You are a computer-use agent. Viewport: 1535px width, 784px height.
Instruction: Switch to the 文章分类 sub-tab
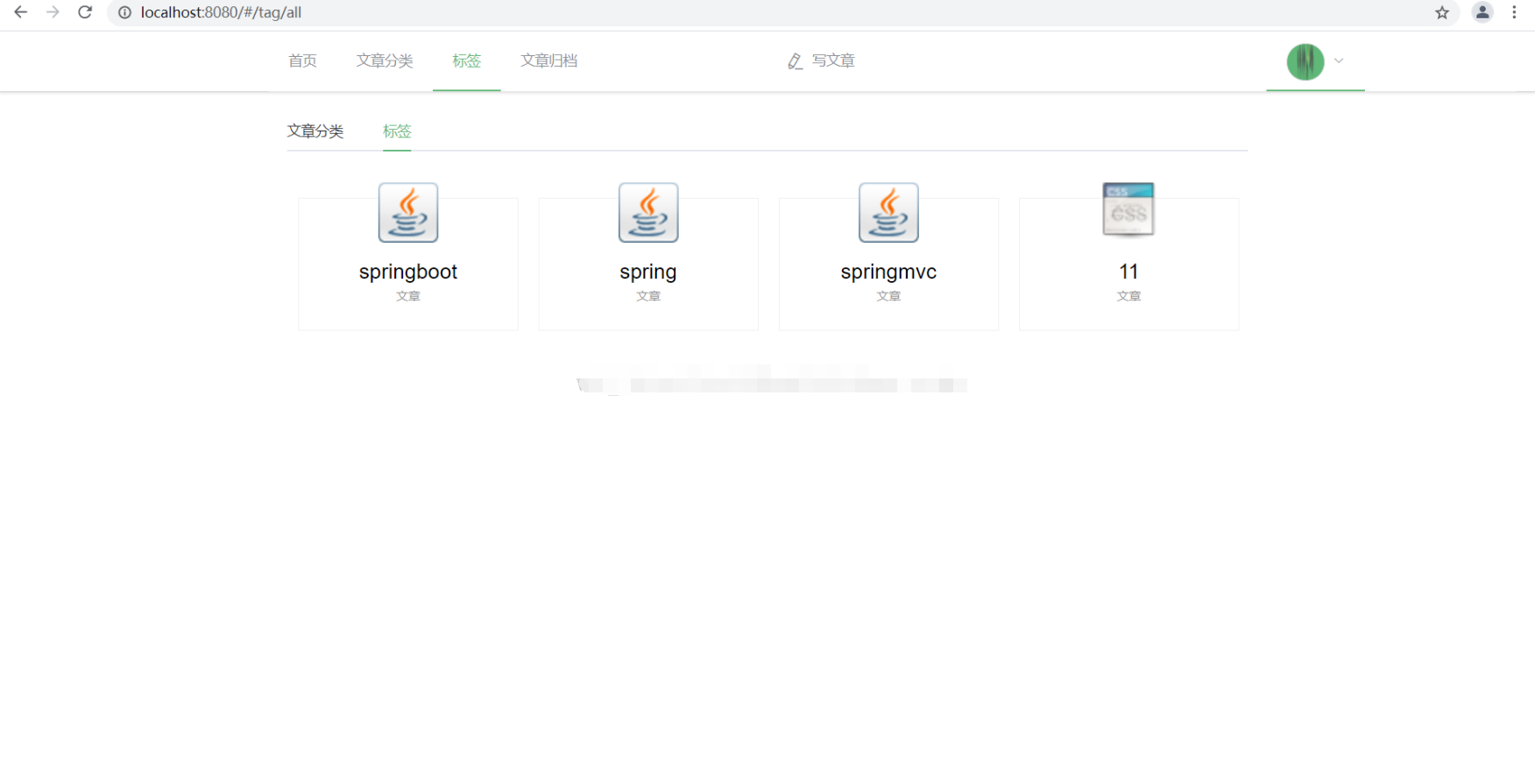315,131
